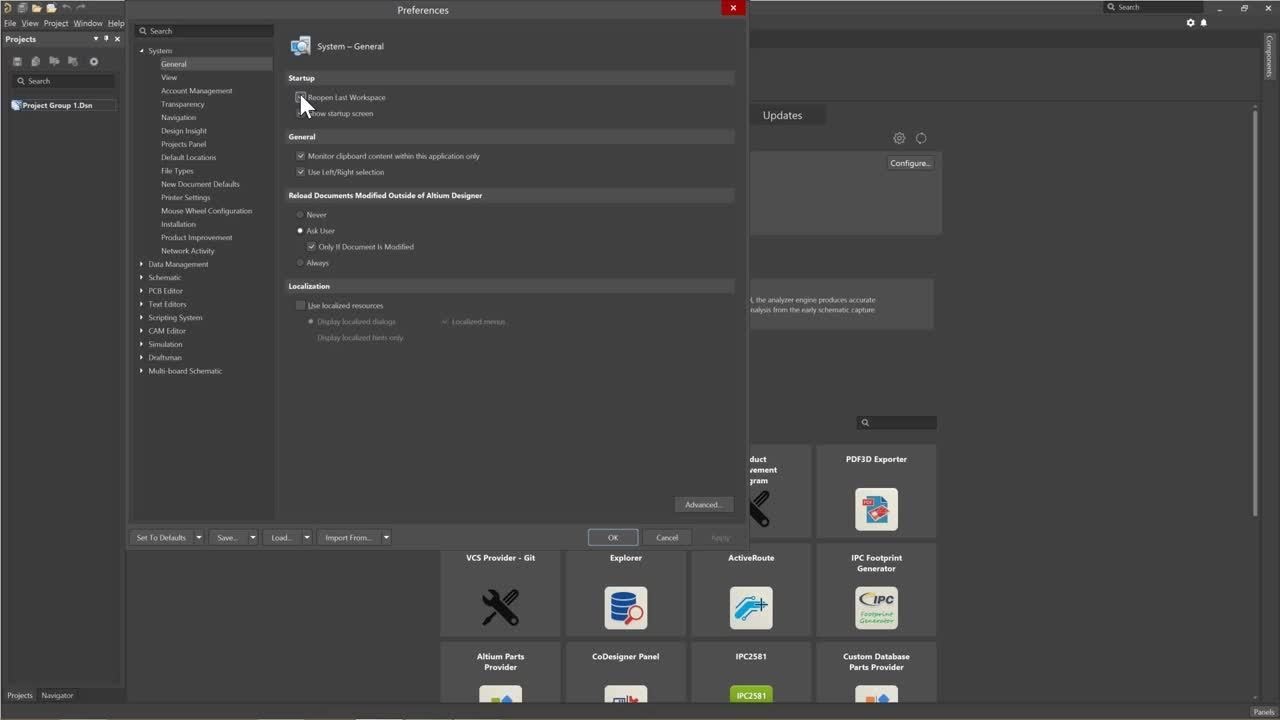Screen dimensions: 1280x720
Task: Click the save-all icon in top quick toolbar
Action: click(21, 8)
